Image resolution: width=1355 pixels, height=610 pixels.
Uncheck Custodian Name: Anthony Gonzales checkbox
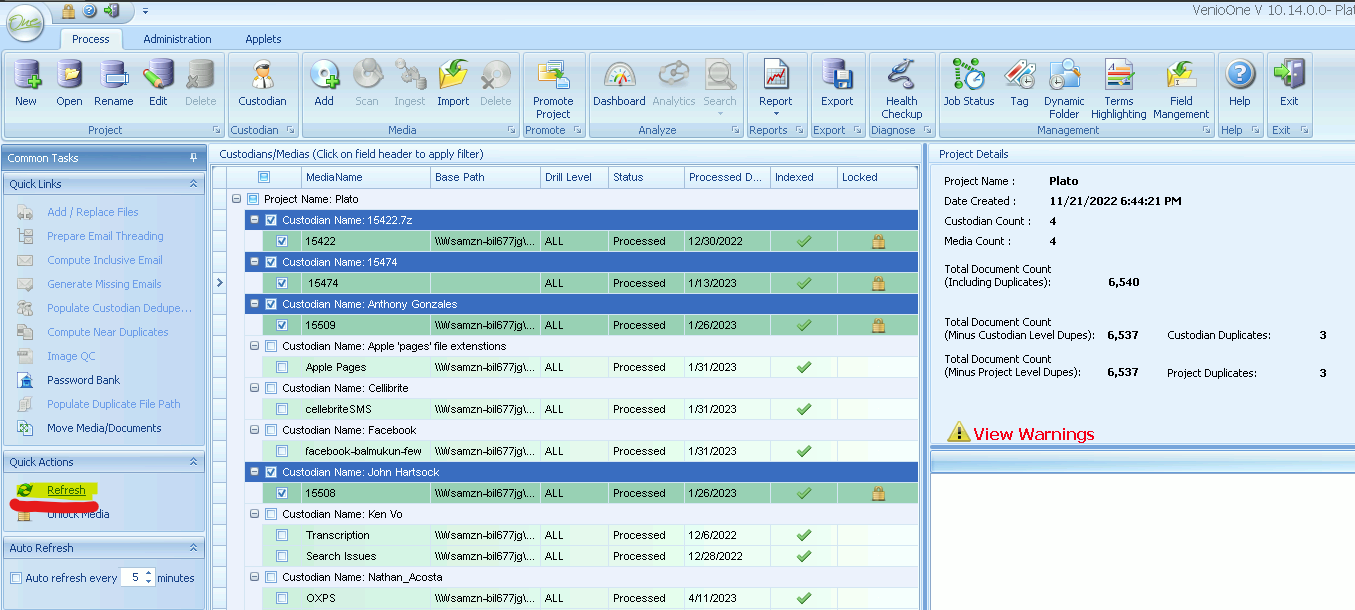(x=270, y=304)
